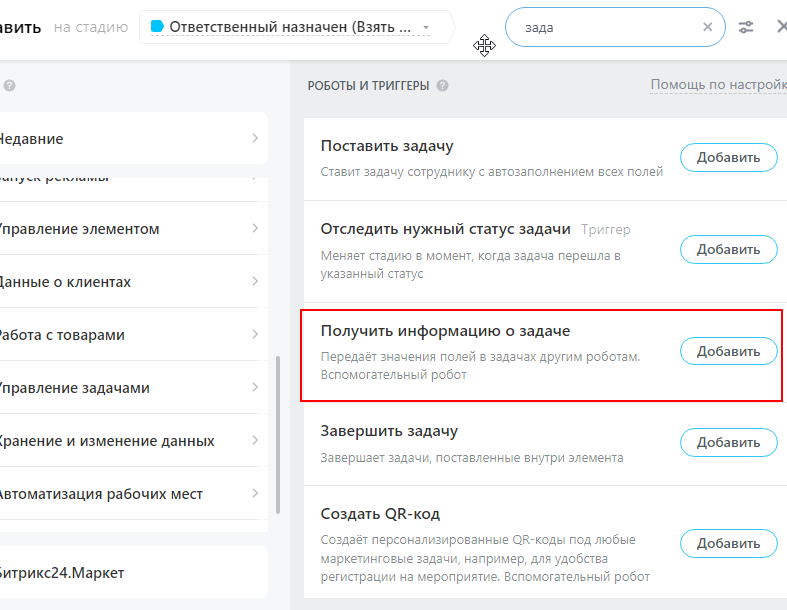The image size is (787, 610).
Task: Open Работа с товарами category
Action: 130,335
